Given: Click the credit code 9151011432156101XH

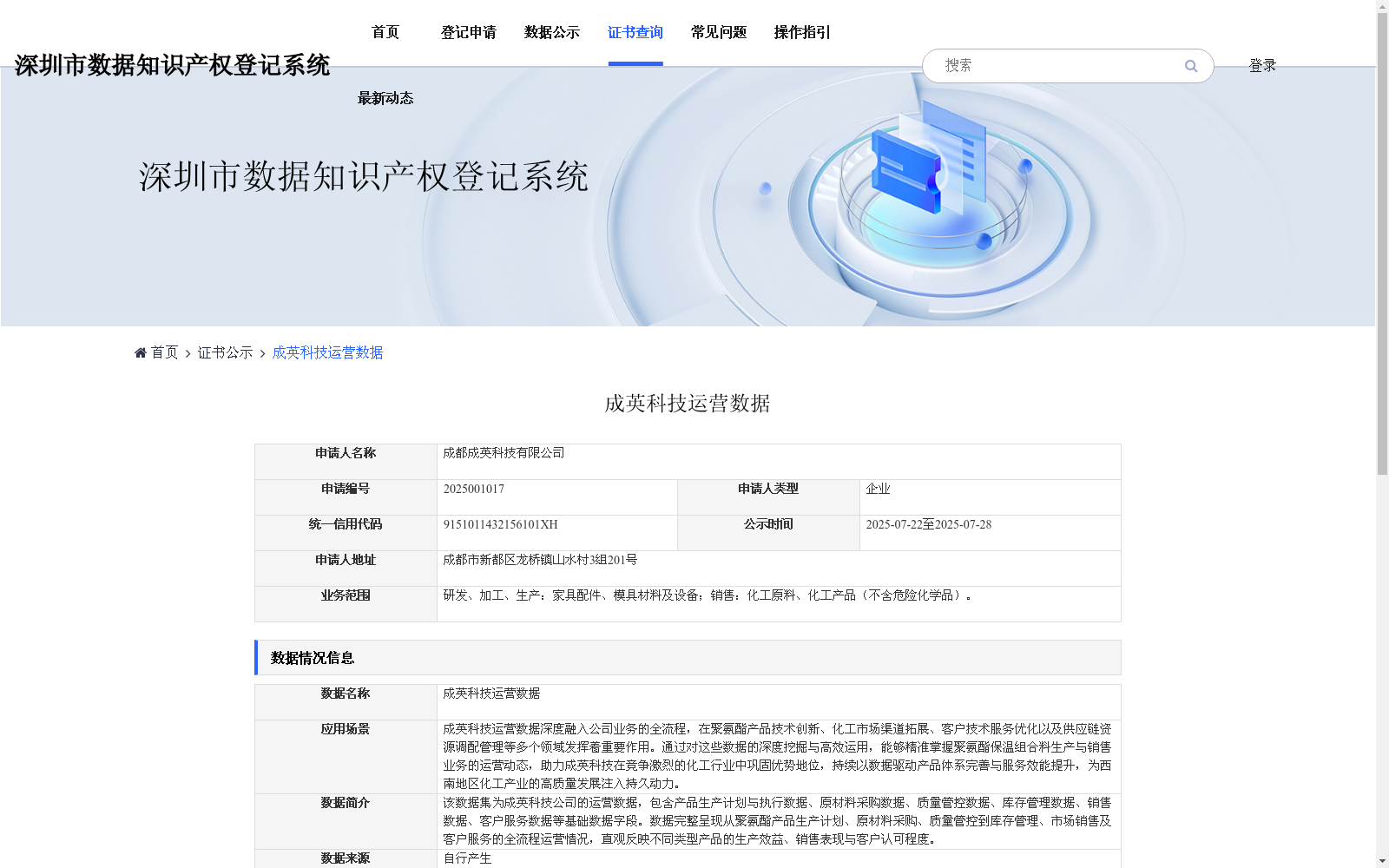Looking at the screenshot, I should pyautogui.click(x=500, y=524).
